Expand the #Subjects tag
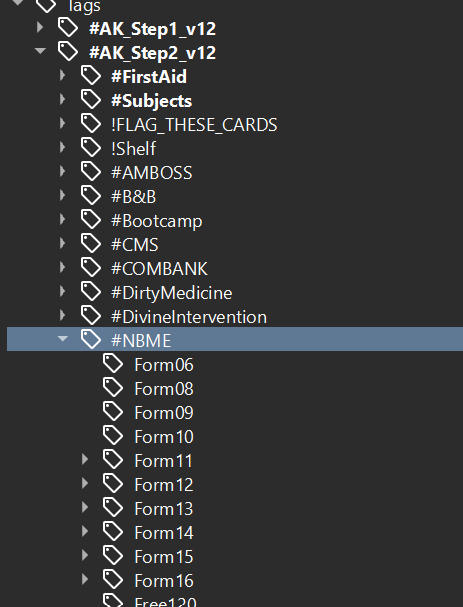This screenshot has width=463, height=607. (62, 99)
